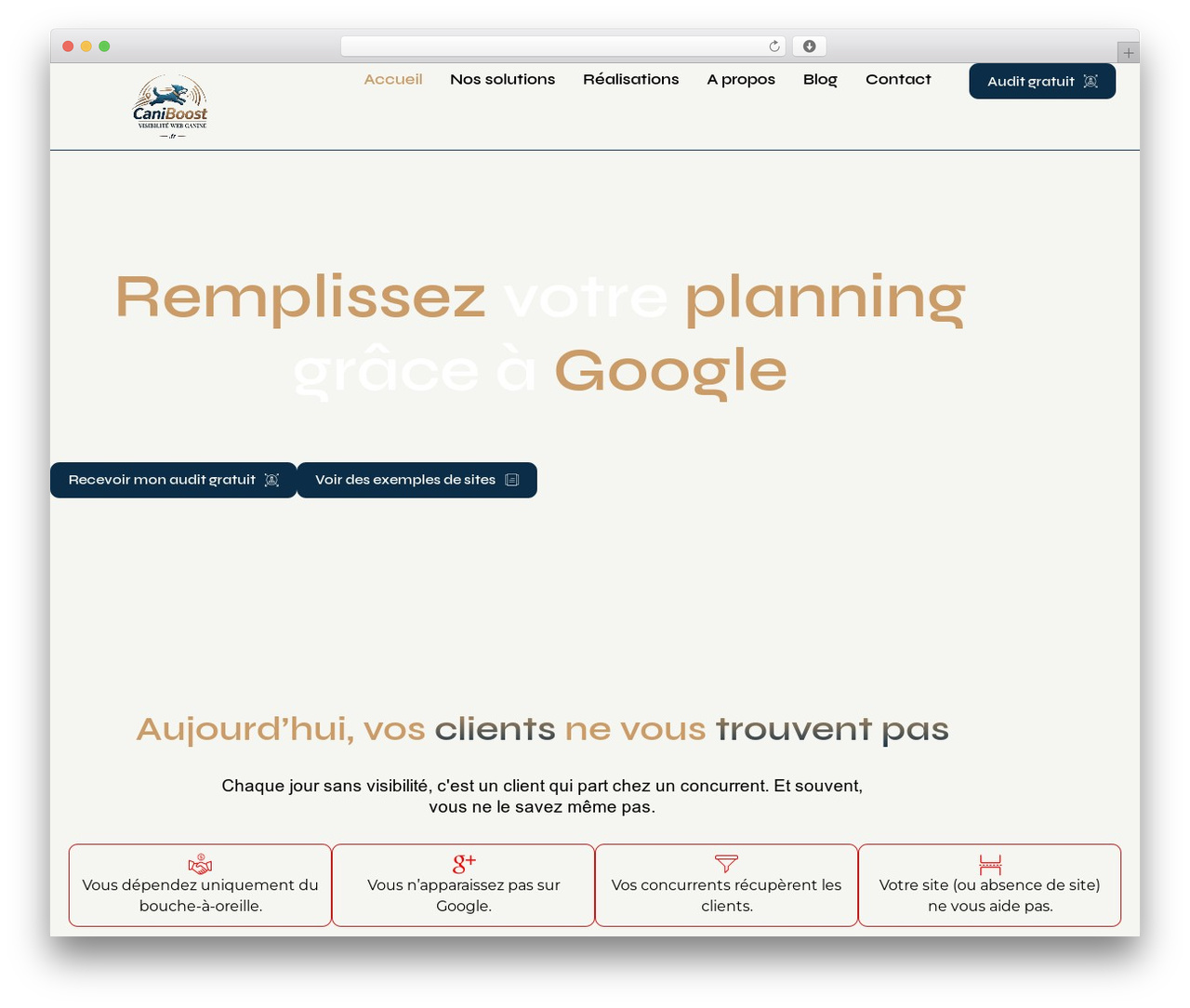Click the Google plus icon

click(x=464, y=864)
